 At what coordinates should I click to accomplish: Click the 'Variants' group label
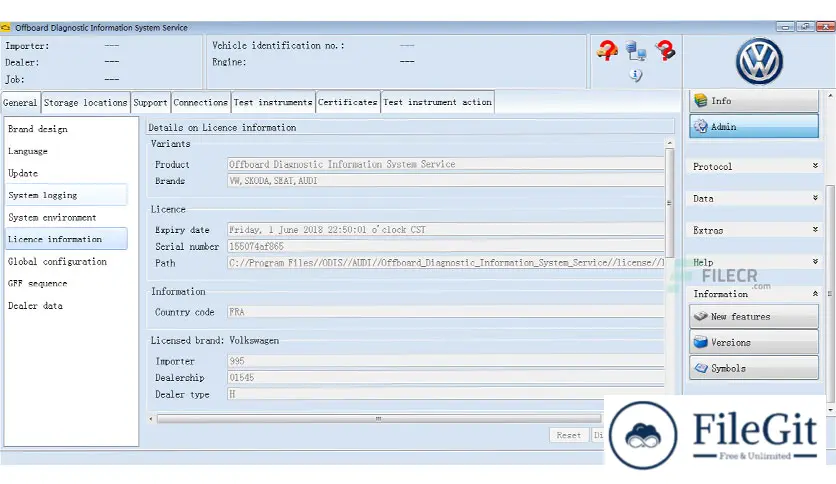click(171, 143)
